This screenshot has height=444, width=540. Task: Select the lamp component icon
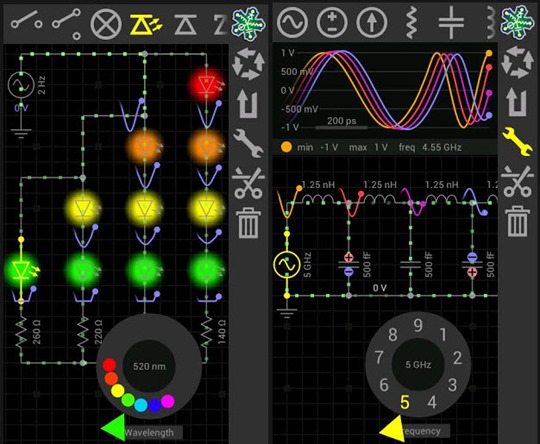click(x=106, y=24)
